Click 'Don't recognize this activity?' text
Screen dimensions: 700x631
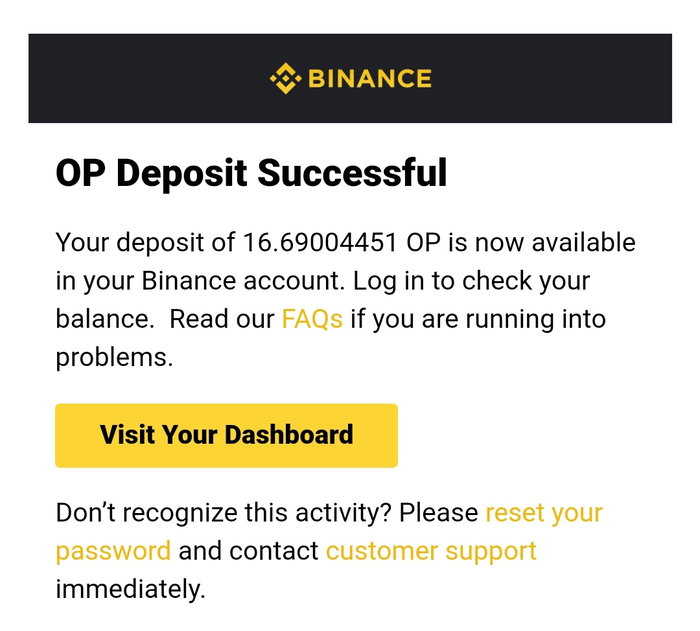(x=223, y=513)
